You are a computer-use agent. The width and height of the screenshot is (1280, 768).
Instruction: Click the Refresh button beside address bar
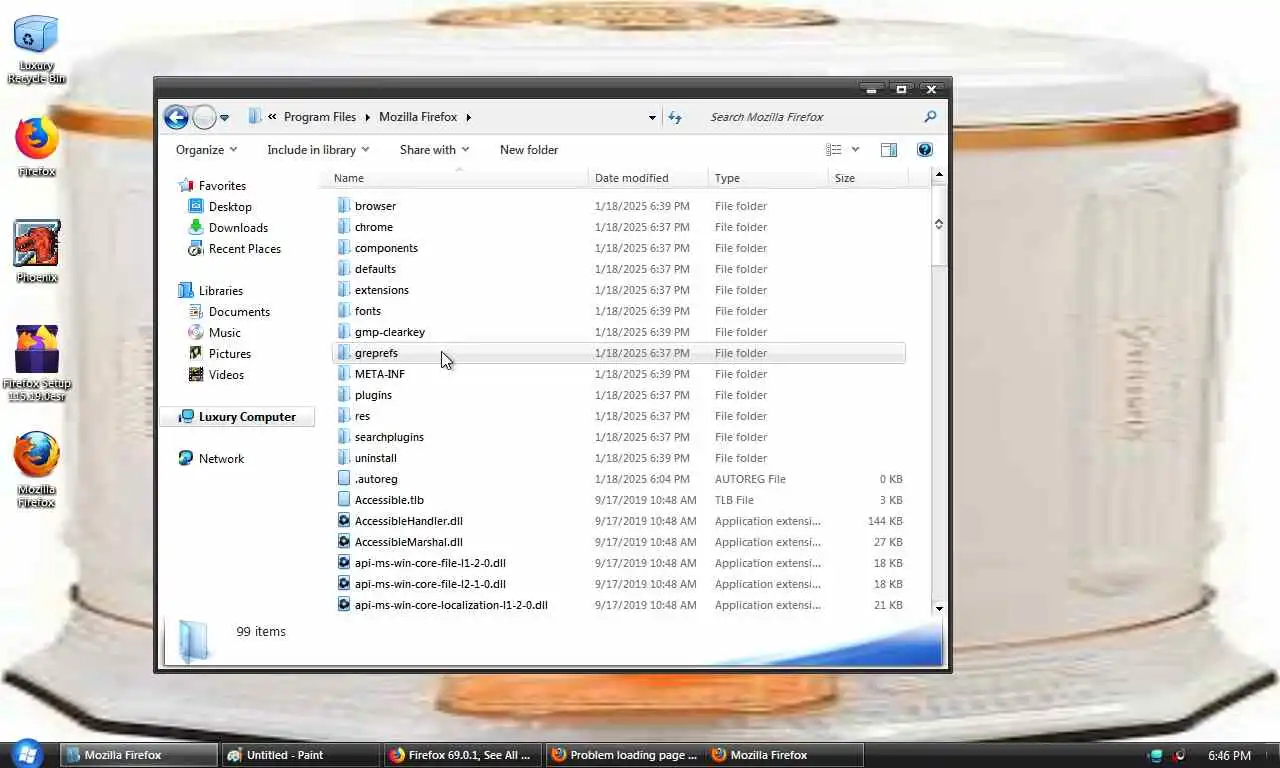tap(675, 117)
